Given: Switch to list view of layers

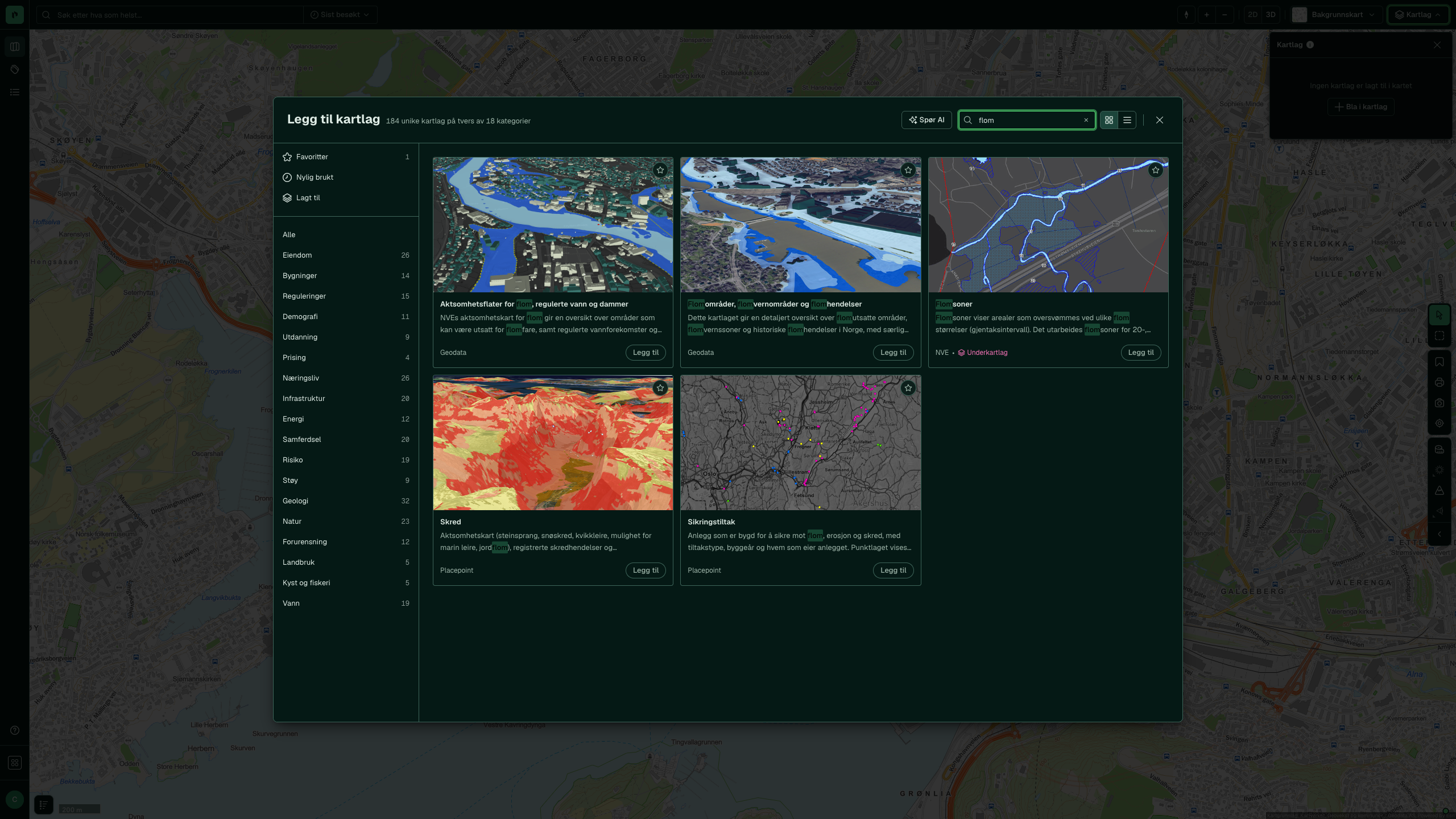Looking at the screenshot, I should point(1127,120).
